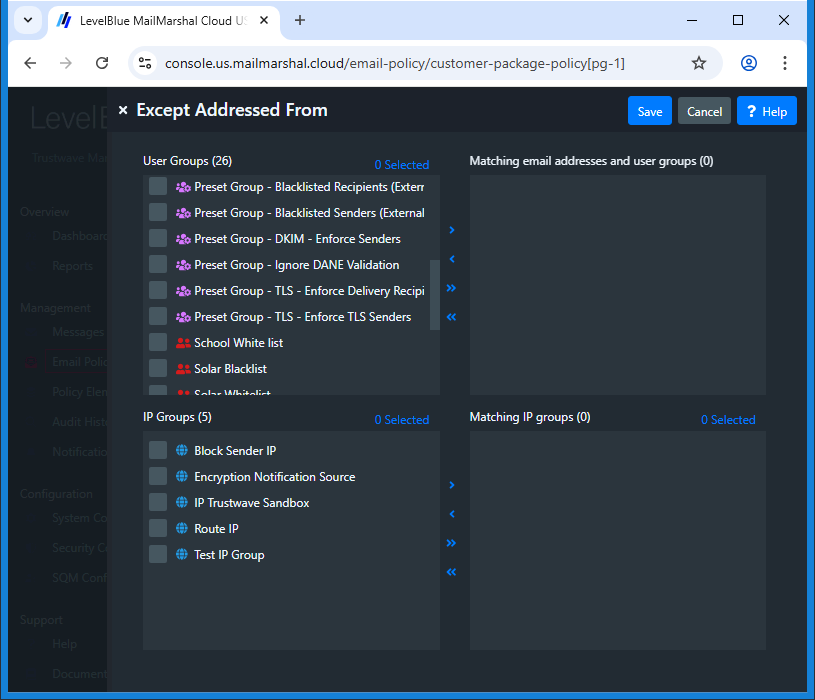This screenshot has height=700, width=815.
Task: Check the Route IP checkbox
Action: click(158, 529)
